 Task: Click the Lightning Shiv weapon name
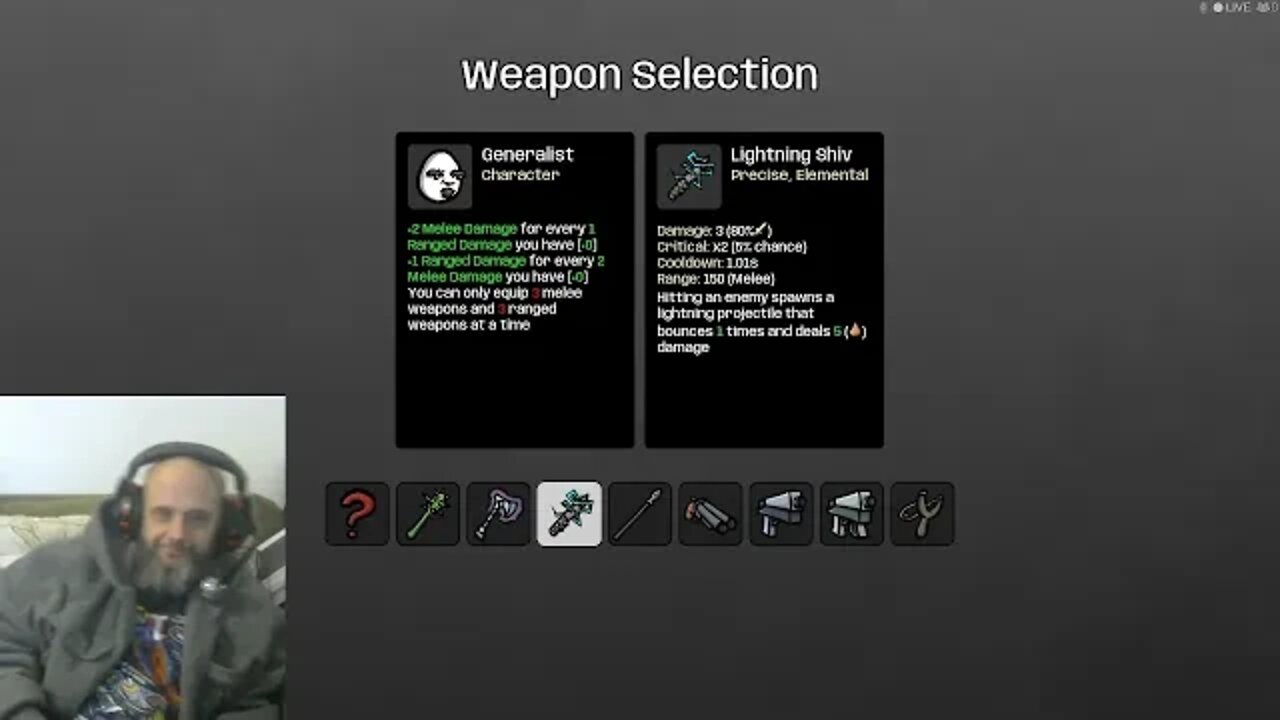click(x=791, y=154)
